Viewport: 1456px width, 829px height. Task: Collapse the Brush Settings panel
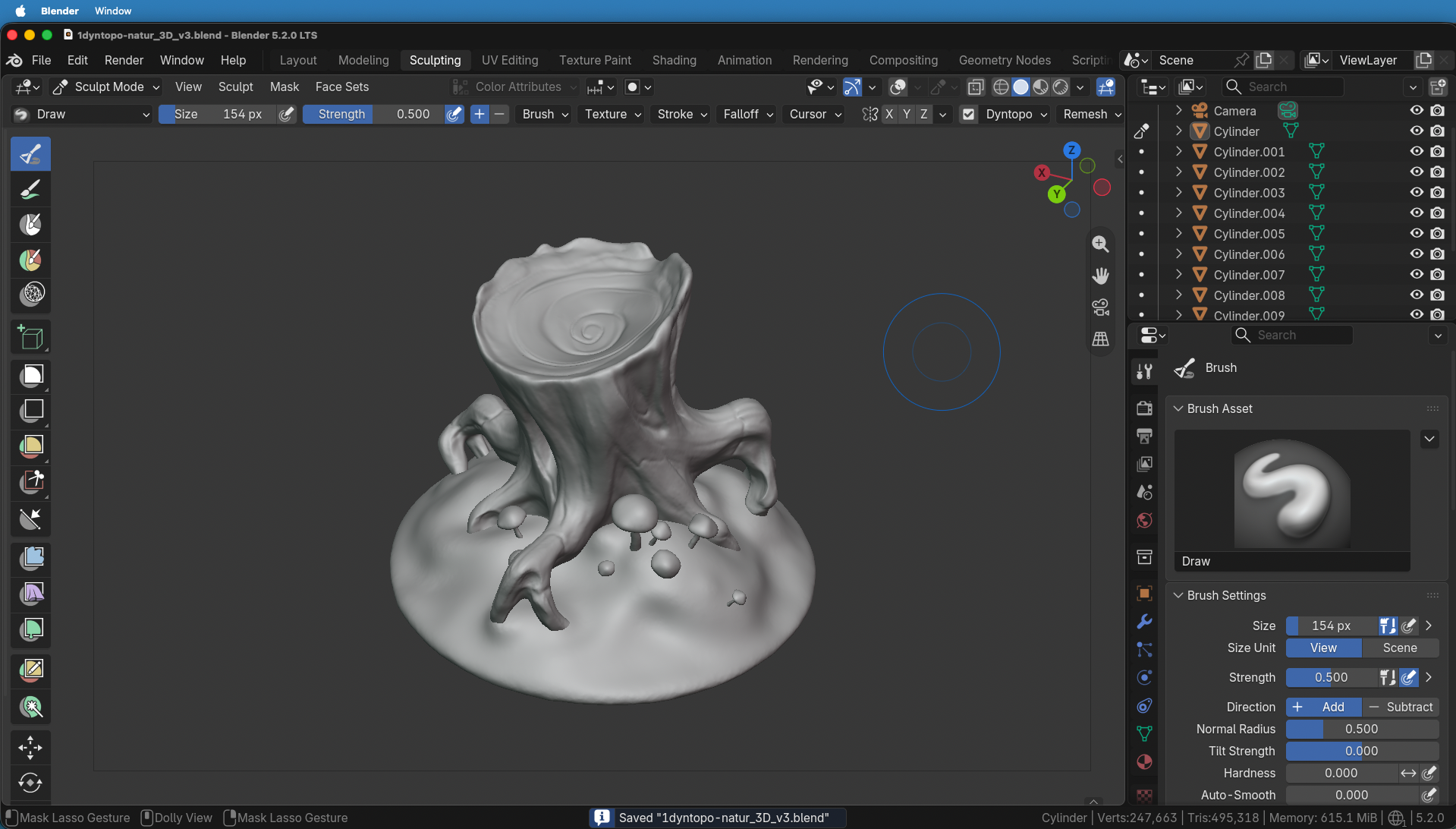[1178, 596]
